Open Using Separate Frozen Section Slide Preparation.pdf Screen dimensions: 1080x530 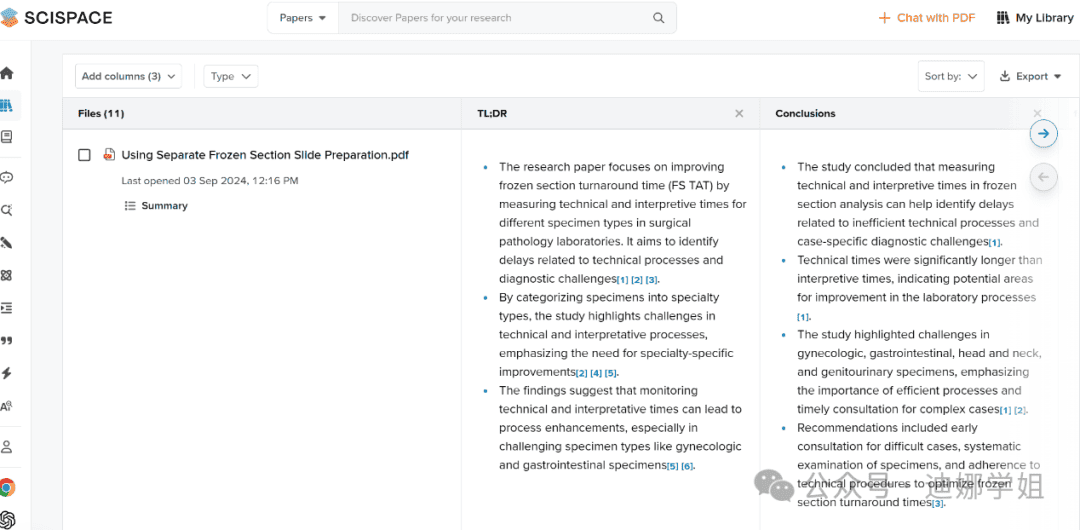click(264, 155)
